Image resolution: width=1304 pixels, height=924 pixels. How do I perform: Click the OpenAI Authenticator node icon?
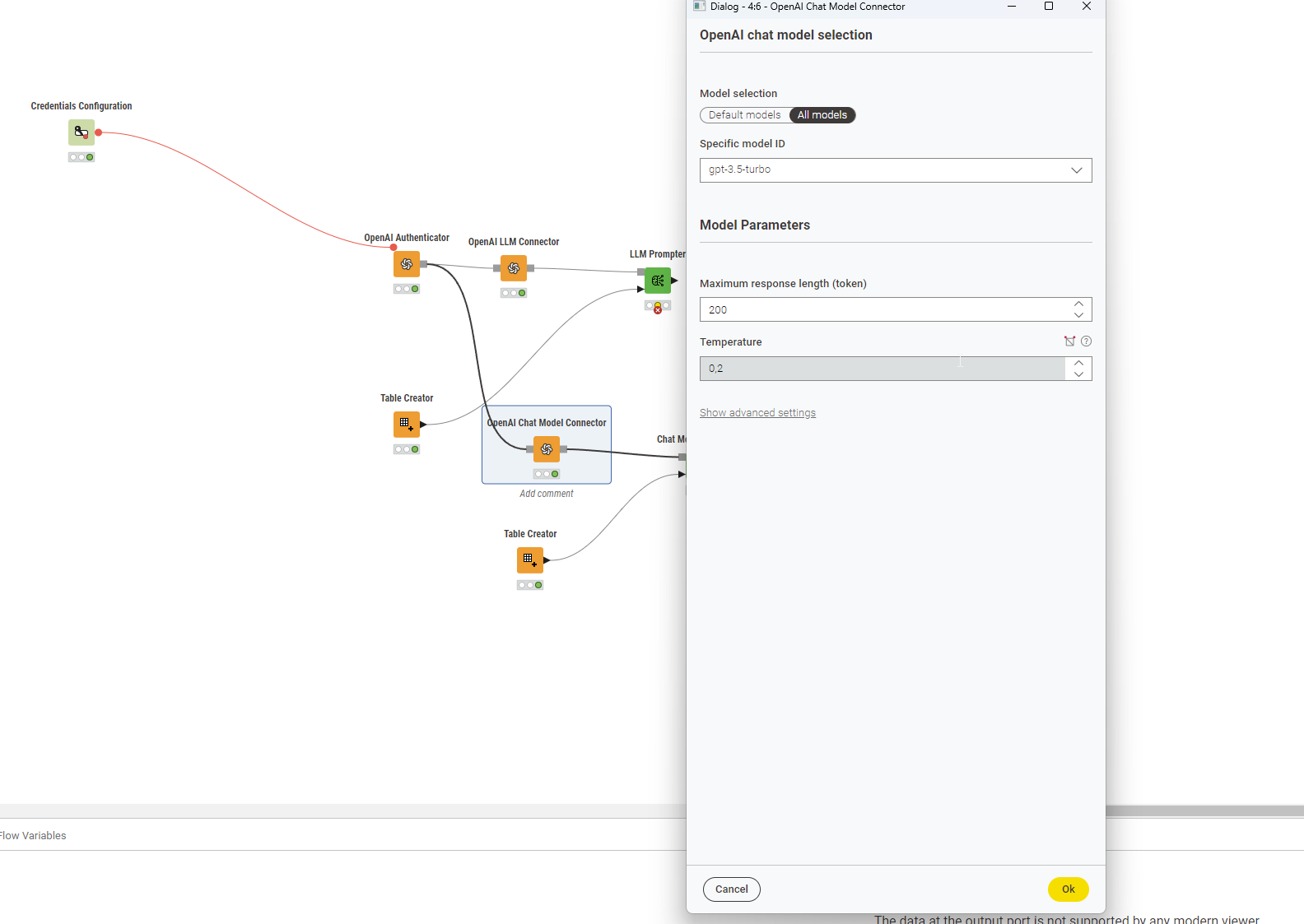pyautogui.click(x=407, y=264)
